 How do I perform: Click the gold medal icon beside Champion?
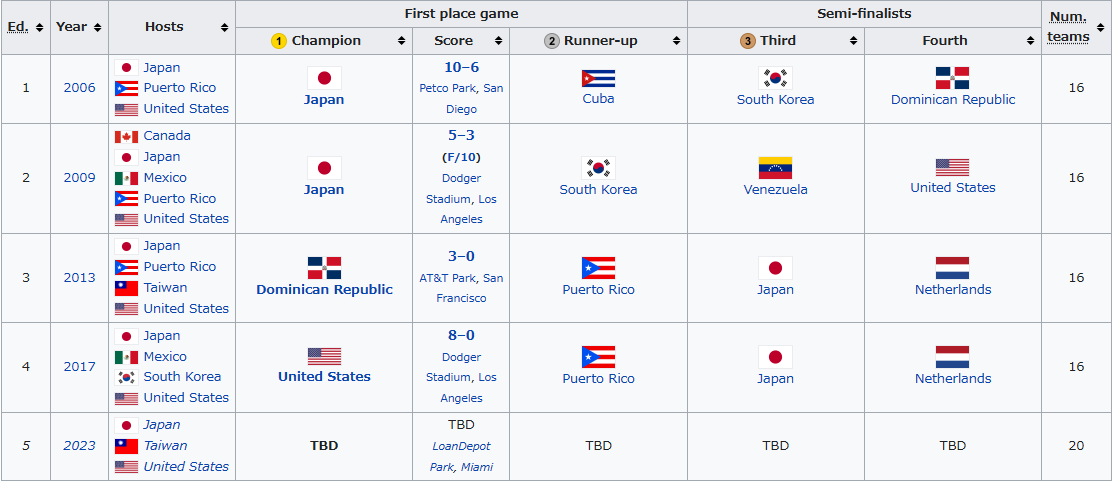[x=279, y=41]
